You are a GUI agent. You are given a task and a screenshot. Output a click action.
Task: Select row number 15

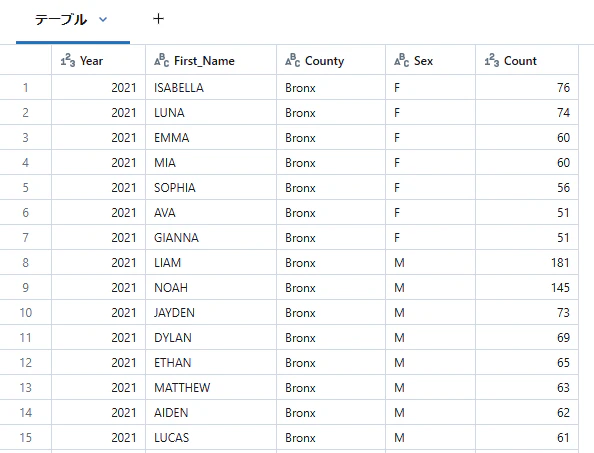point(25,437)
